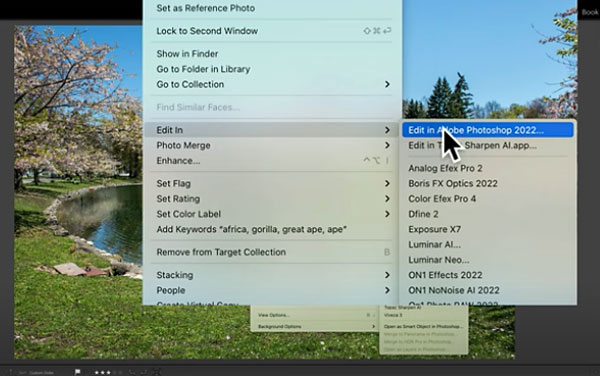Image resolution: width=600 pixels, height=376 pixels.
Task: Choose Luminar AI... entry
Action: [x=488, y=244]
